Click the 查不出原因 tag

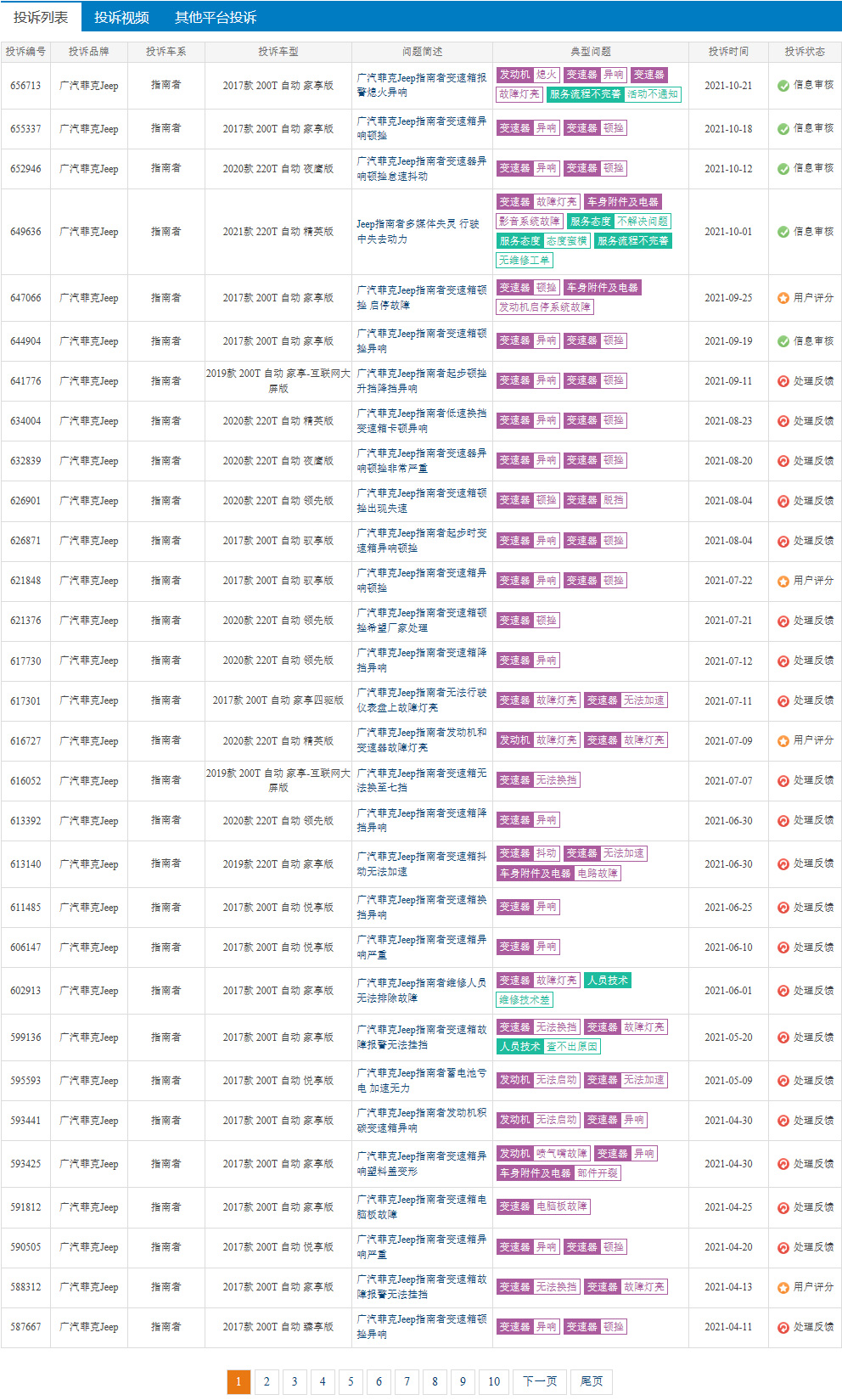(572, 1047)
